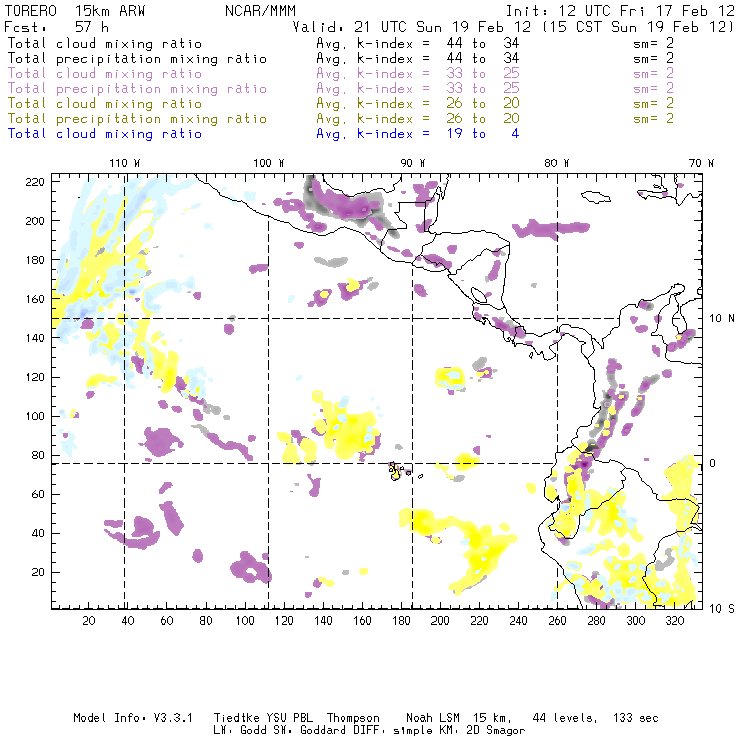Viewport: 740px width, 740px height.
Task: Click the '80 W' longitude label
Action: pos(556,163)
